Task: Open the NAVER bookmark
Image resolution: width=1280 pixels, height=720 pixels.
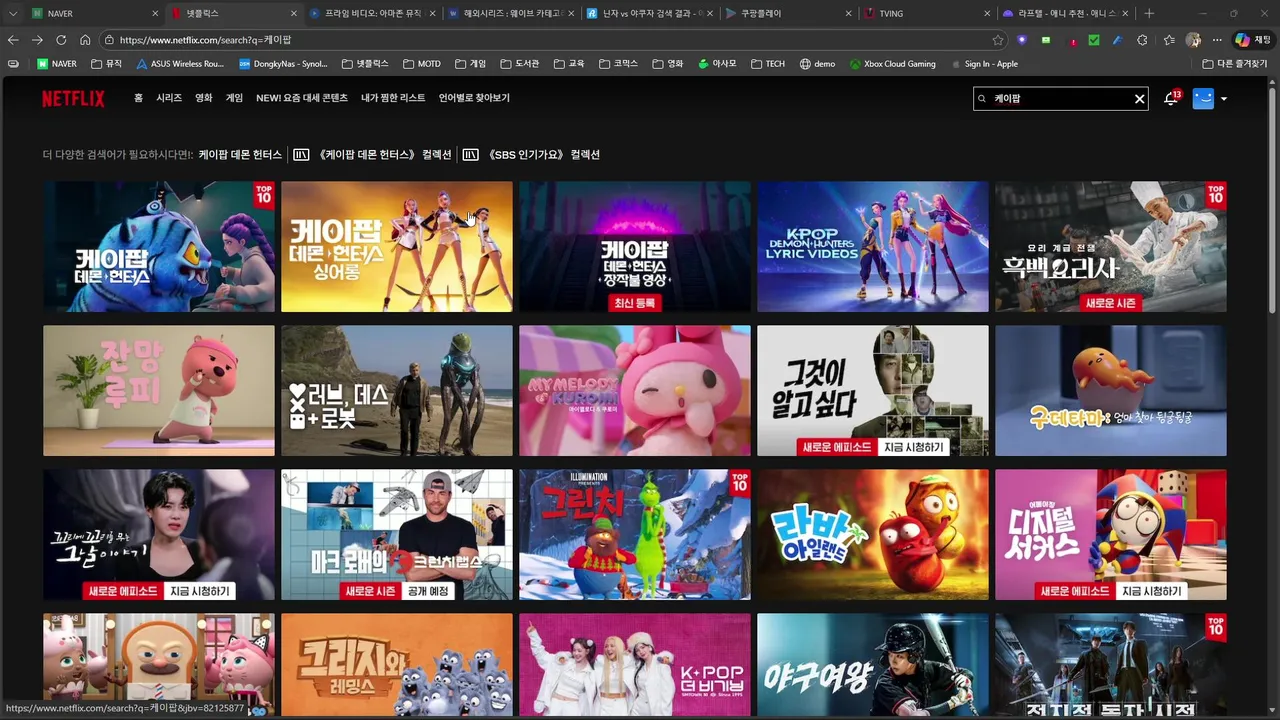Action: (x=57, y=64)
